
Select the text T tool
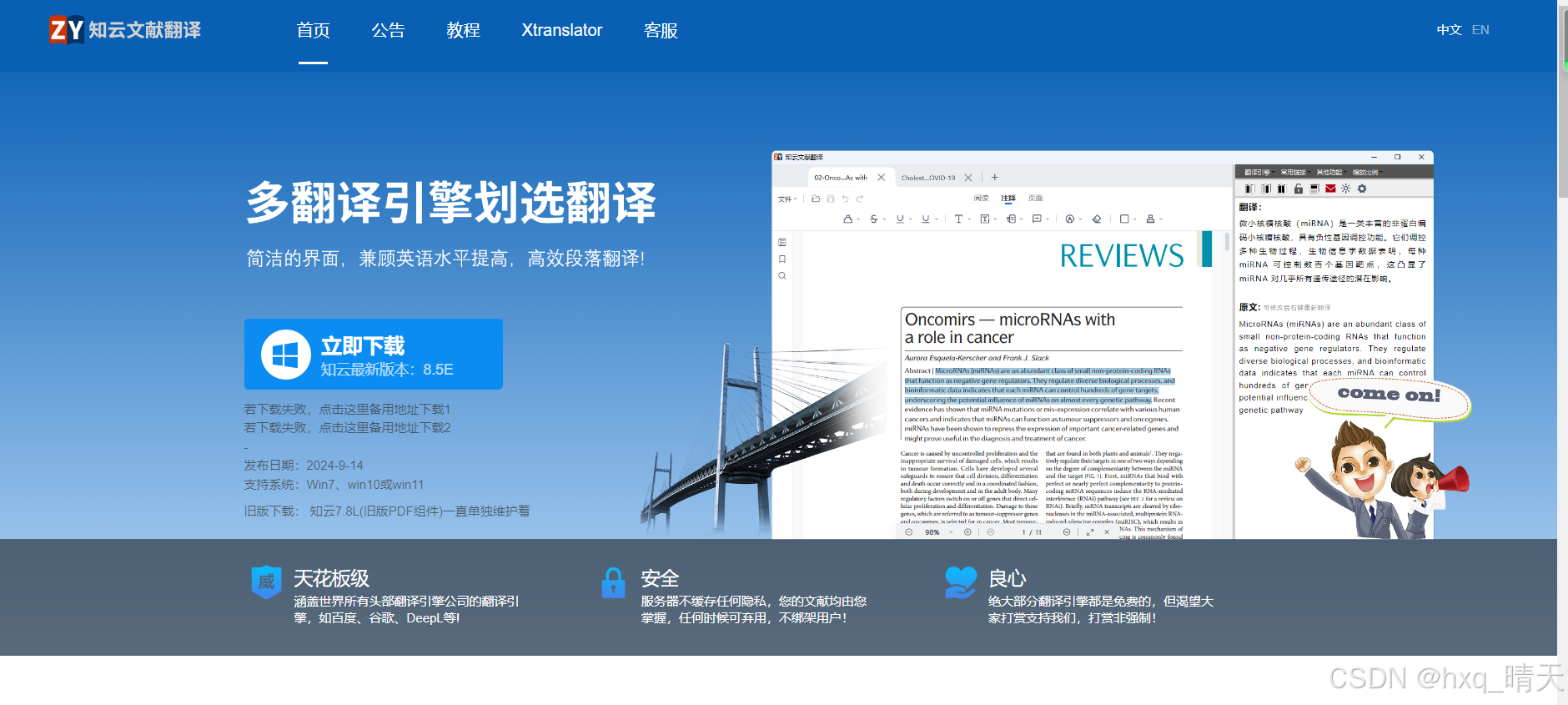tap(958, 219)
